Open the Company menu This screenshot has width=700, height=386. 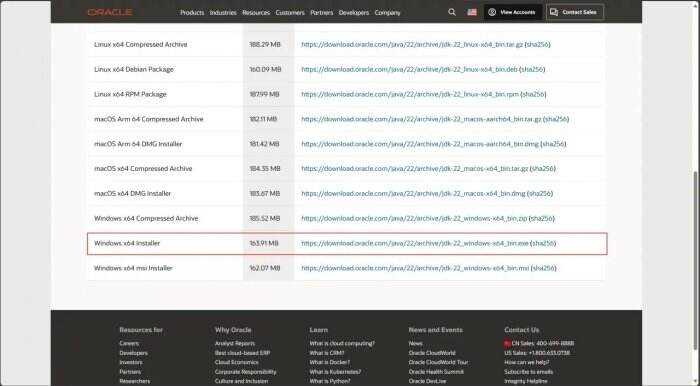(x=388, y=12)
